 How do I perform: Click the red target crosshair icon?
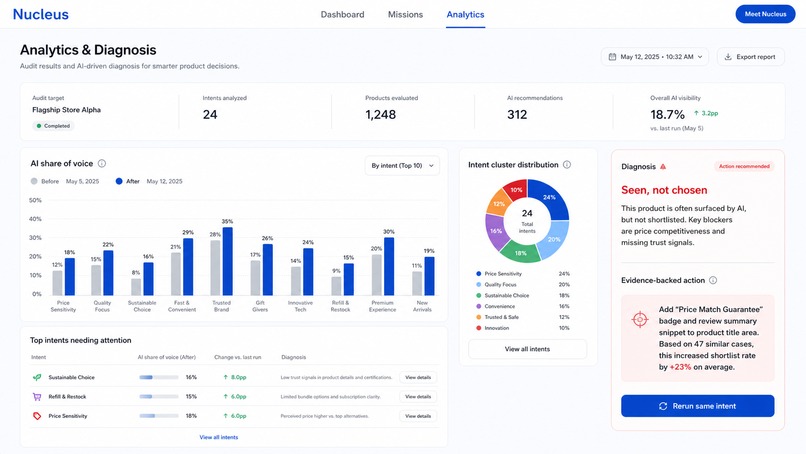coord(640,320)
